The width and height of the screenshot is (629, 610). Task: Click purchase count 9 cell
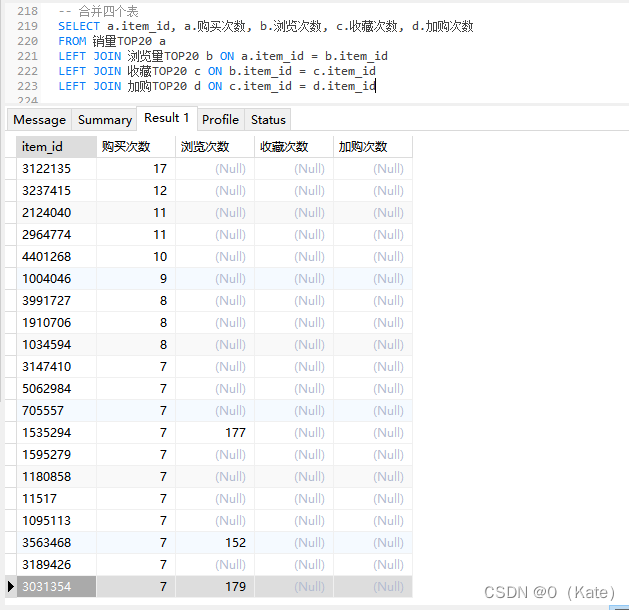click(136, 279)
